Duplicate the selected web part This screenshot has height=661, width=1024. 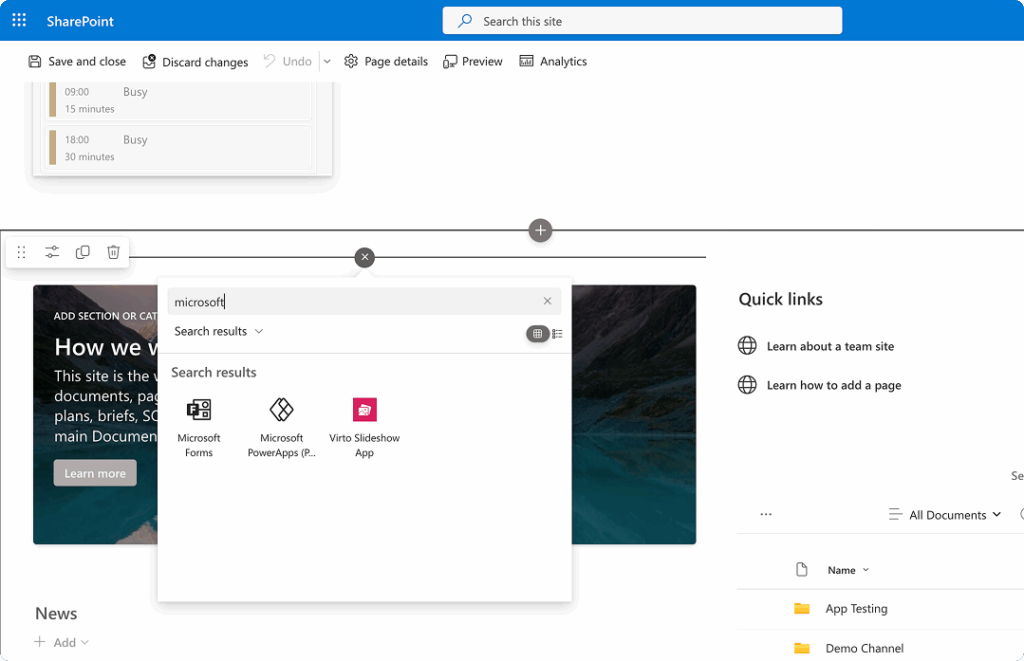83,252
